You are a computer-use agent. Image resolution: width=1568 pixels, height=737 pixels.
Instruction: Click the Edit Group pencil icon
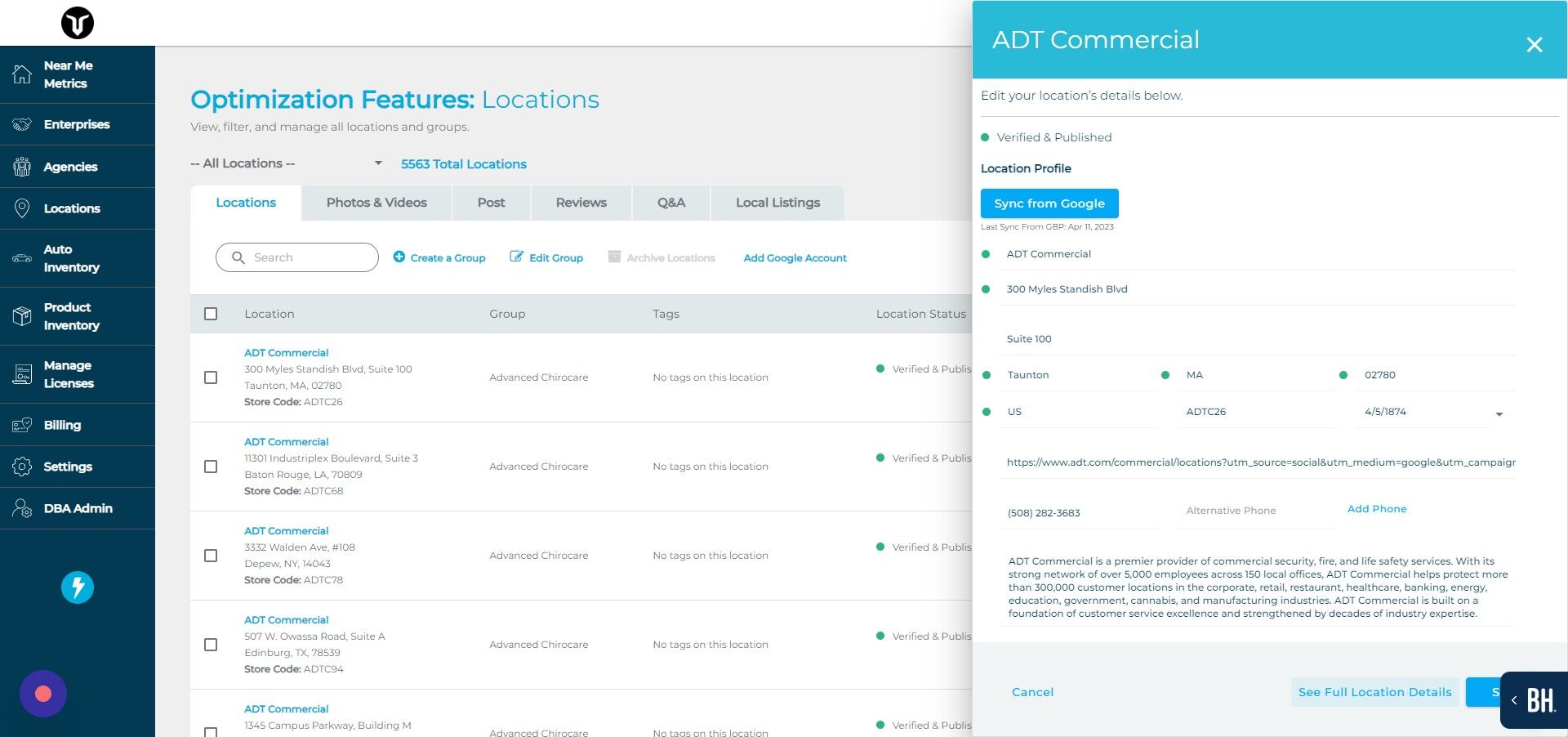coord(517,257)
